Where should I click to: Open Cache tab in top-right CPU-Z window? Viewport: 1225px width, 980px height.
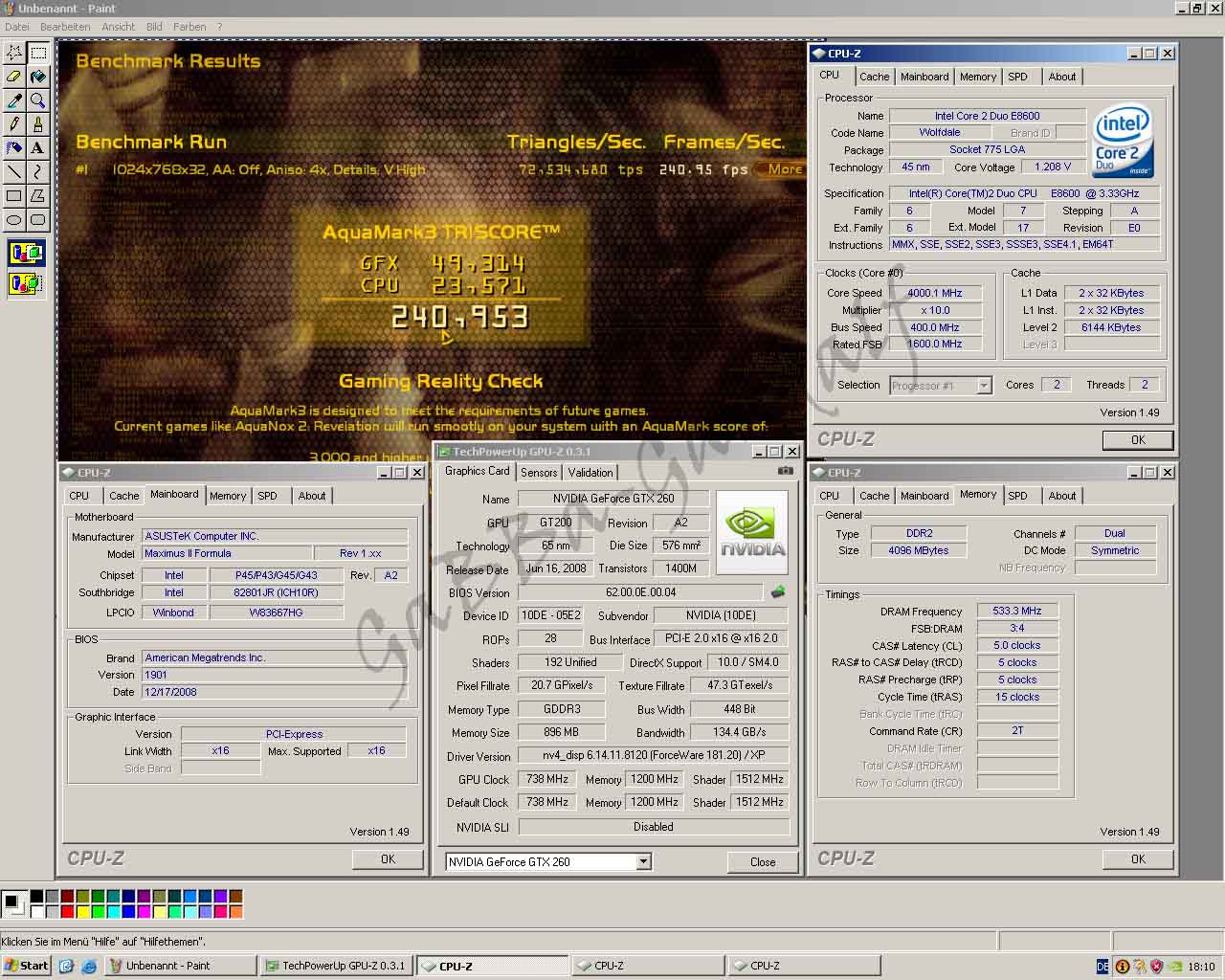point(874,77)
